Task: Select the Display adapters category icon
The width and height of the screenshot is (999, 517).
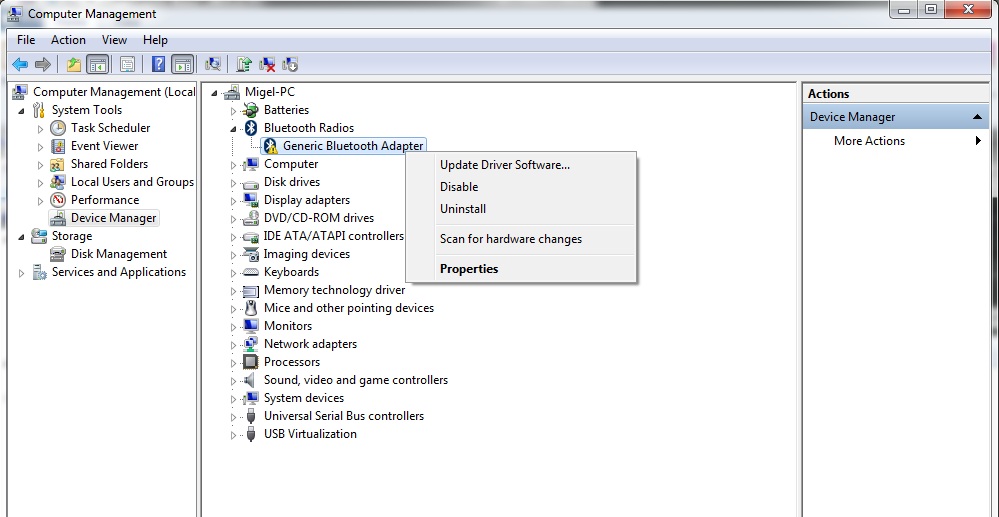Action: click(x=251, y=200)
